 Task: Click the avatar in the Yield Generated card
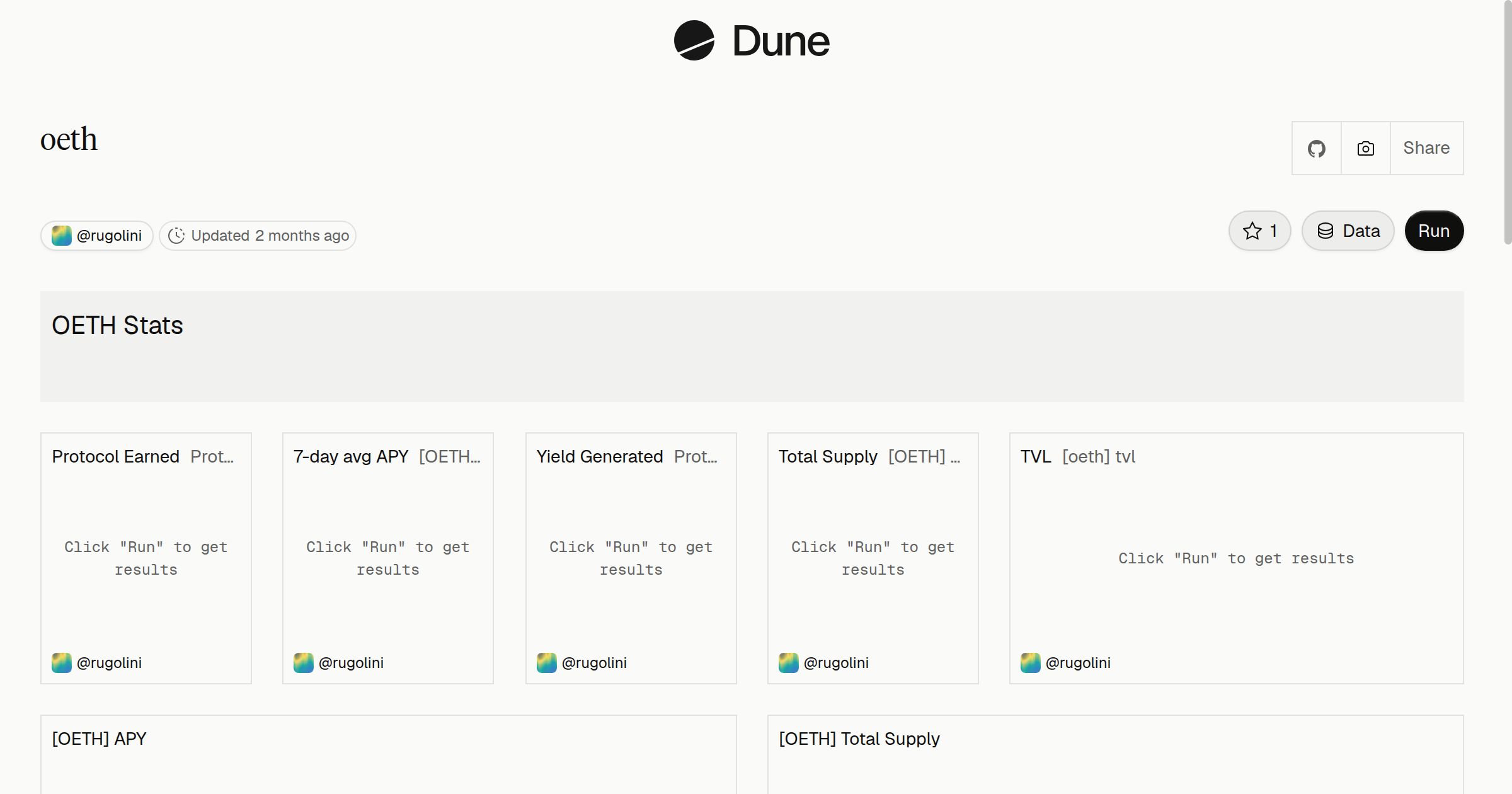[547, 663]
